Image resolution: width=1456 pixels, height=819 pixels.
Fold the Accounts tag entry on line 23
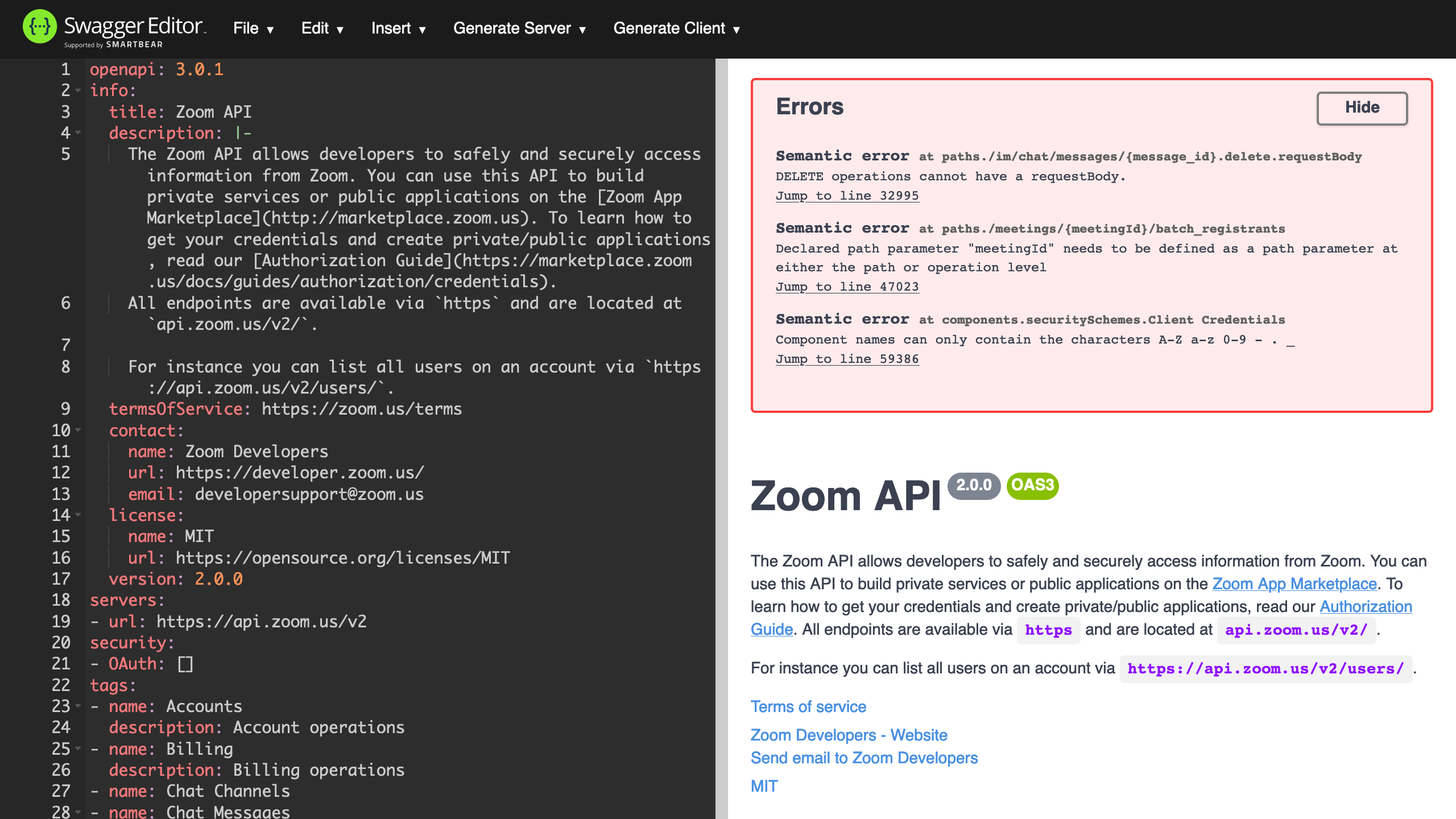78,706
